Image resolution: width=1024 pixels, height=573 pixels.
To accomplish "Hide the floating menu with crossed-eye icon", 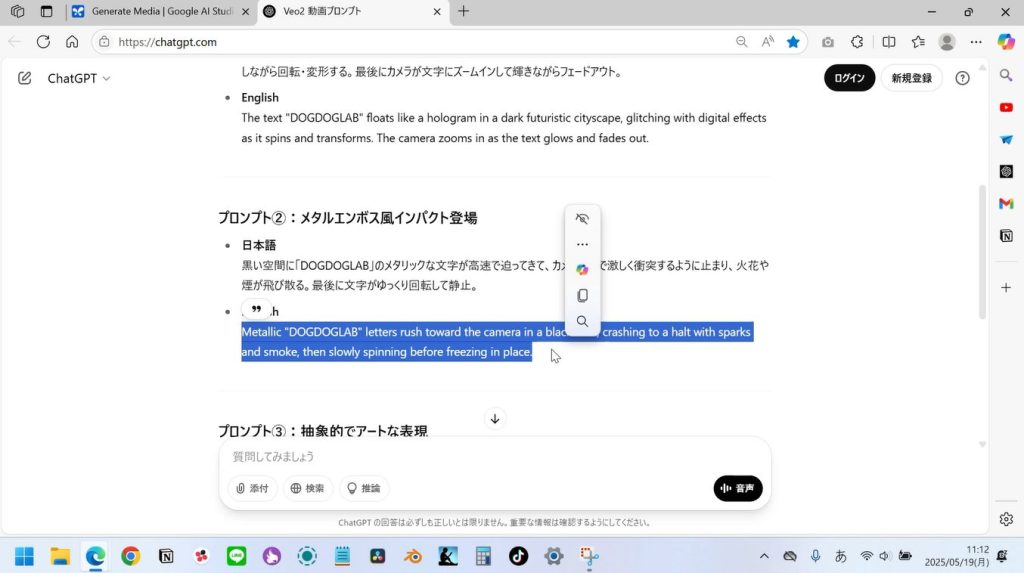I will coord(582,219).
